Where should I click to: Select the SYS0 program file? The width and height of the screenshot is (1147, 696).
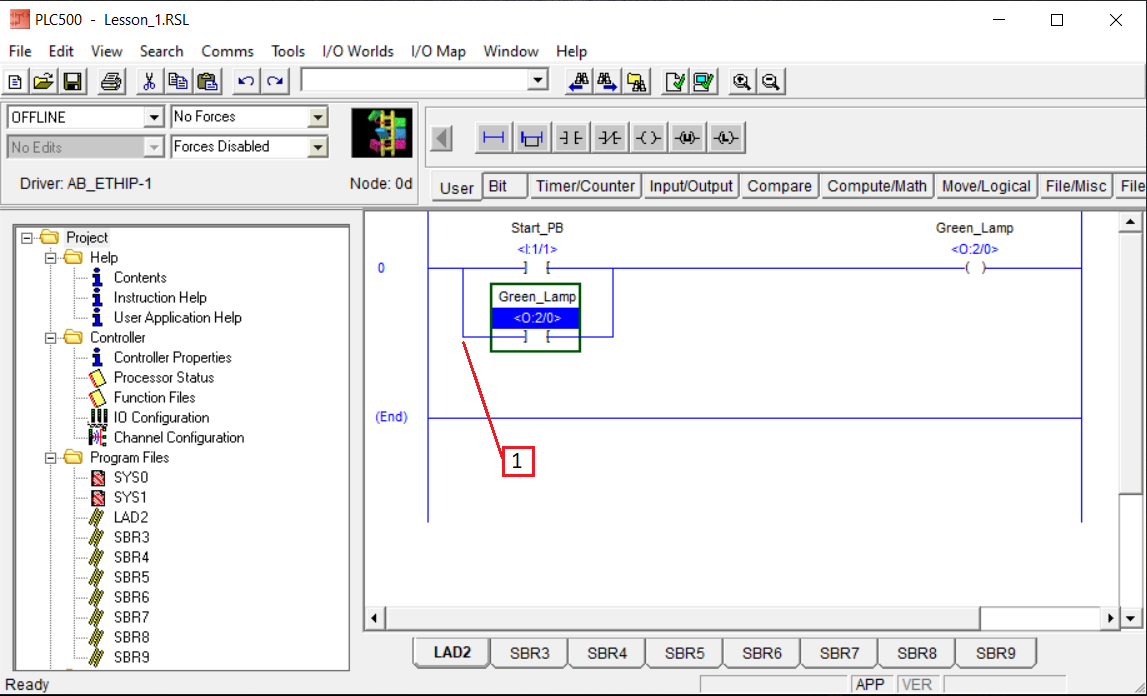[x=131, y=478]
